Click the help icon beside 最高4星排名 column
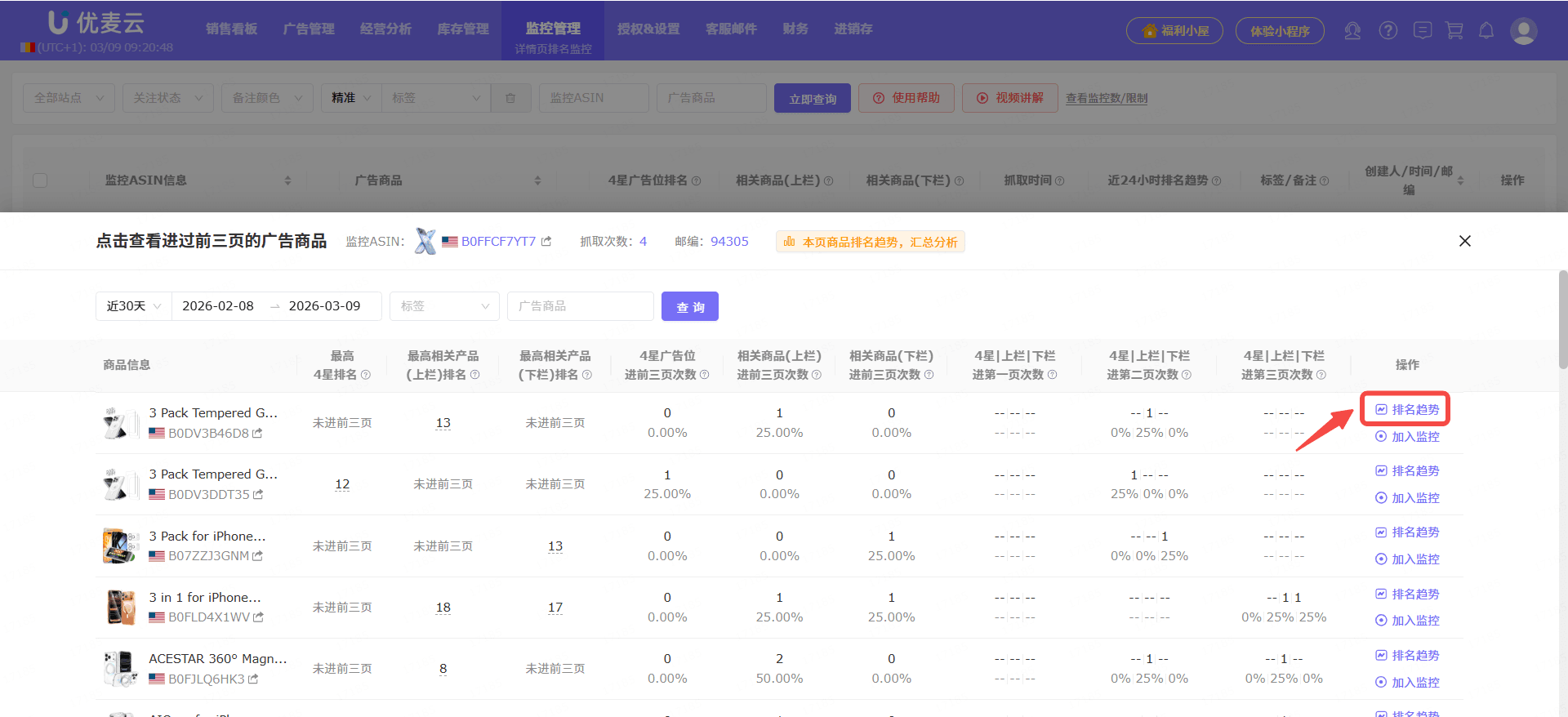This screenshot has height=717, width=1568. [365, 375]
